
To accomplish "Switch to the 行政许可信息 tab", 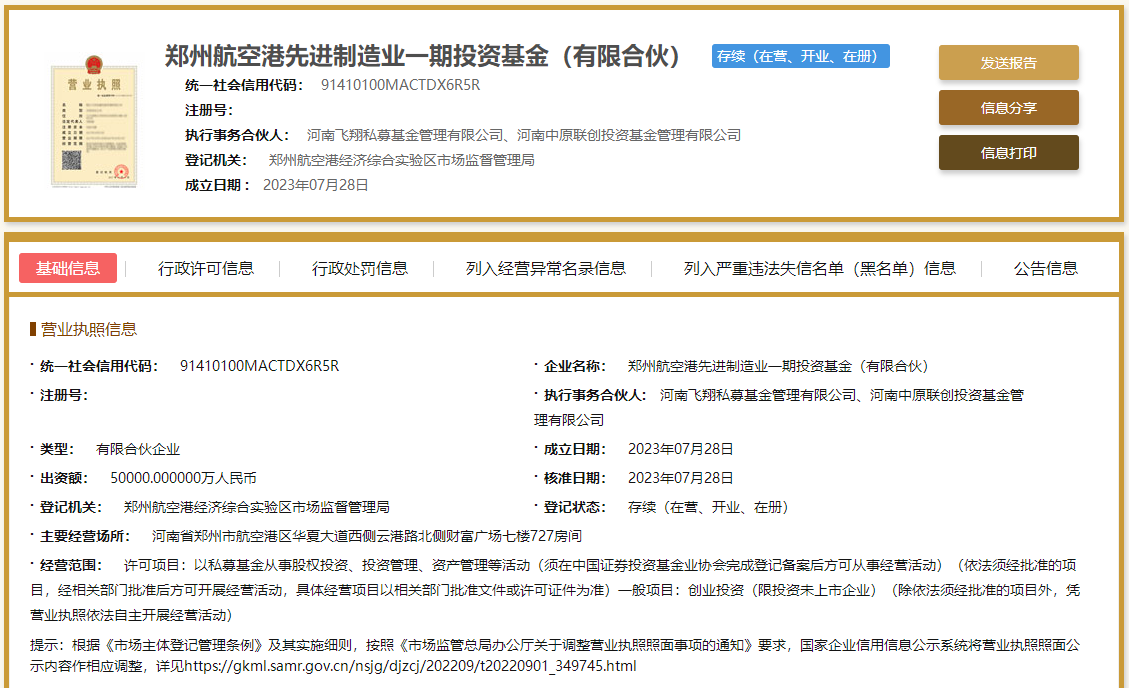I will point(206,268).
